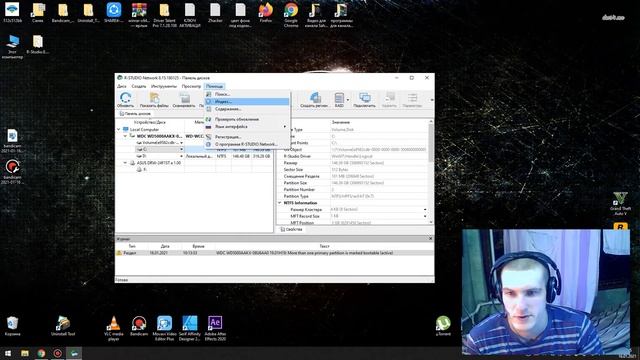Open the Инструменты menu
Image resolution: width=640 pixels, height=360 pixels.
tap(164, 86)
